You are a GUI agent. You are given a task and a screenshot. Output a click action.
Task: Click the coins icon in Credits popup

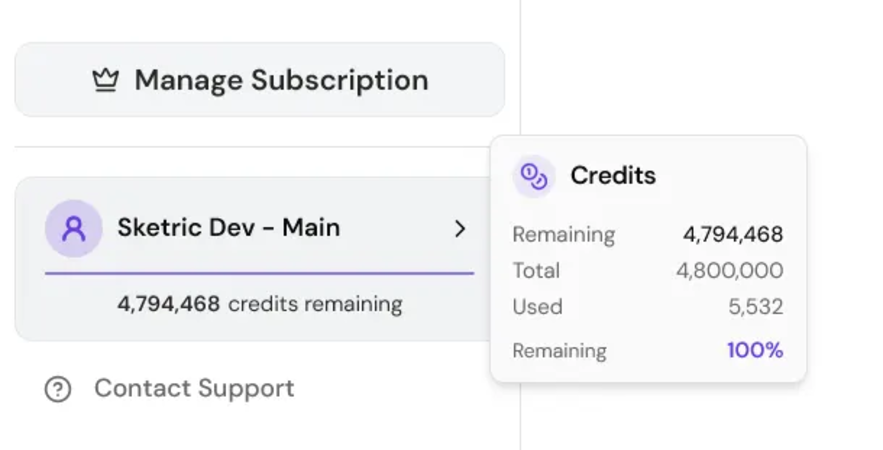pyautogui.click(x=534, y=176)
